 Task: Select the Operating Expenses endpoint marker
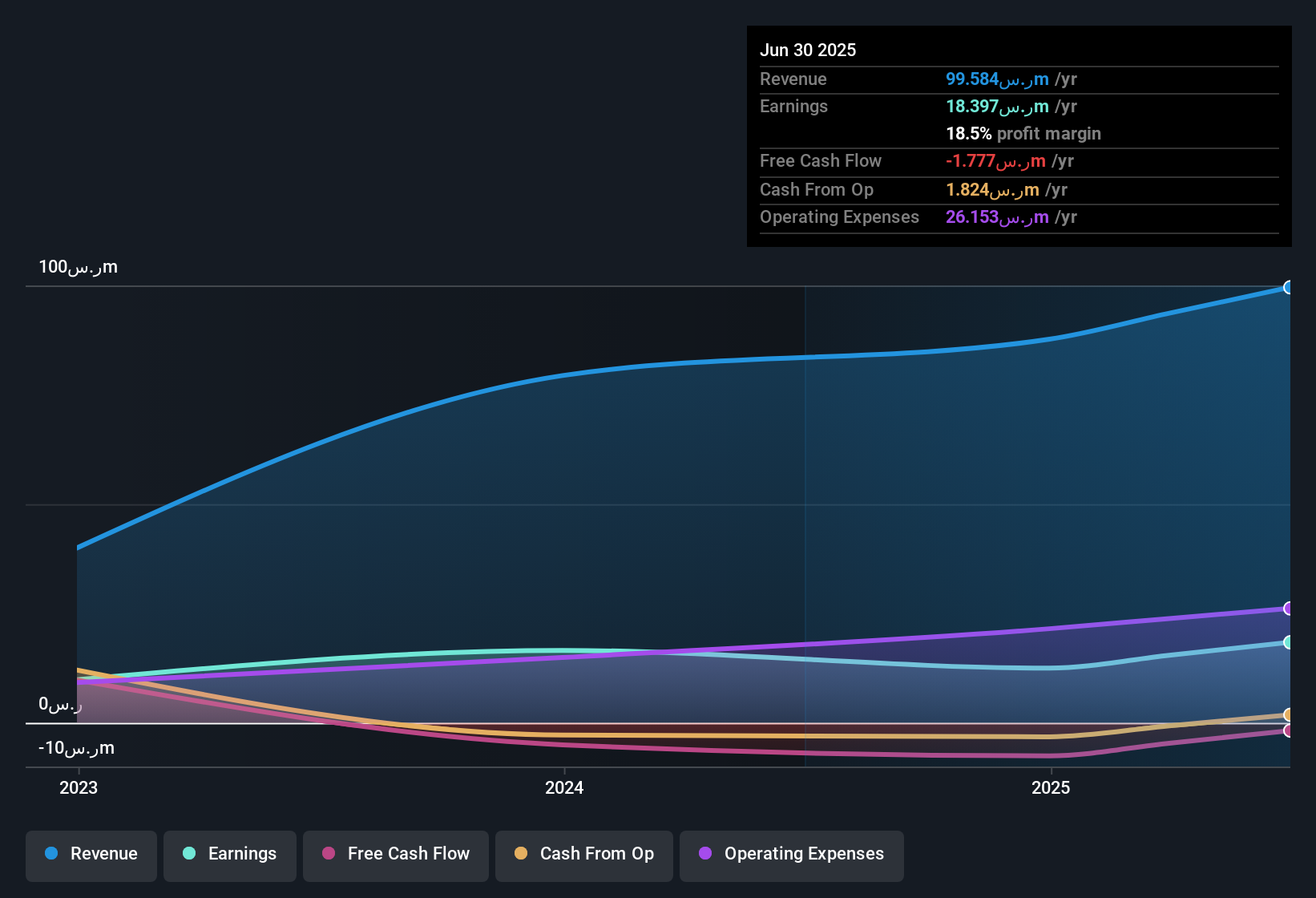coord(1289,609)
